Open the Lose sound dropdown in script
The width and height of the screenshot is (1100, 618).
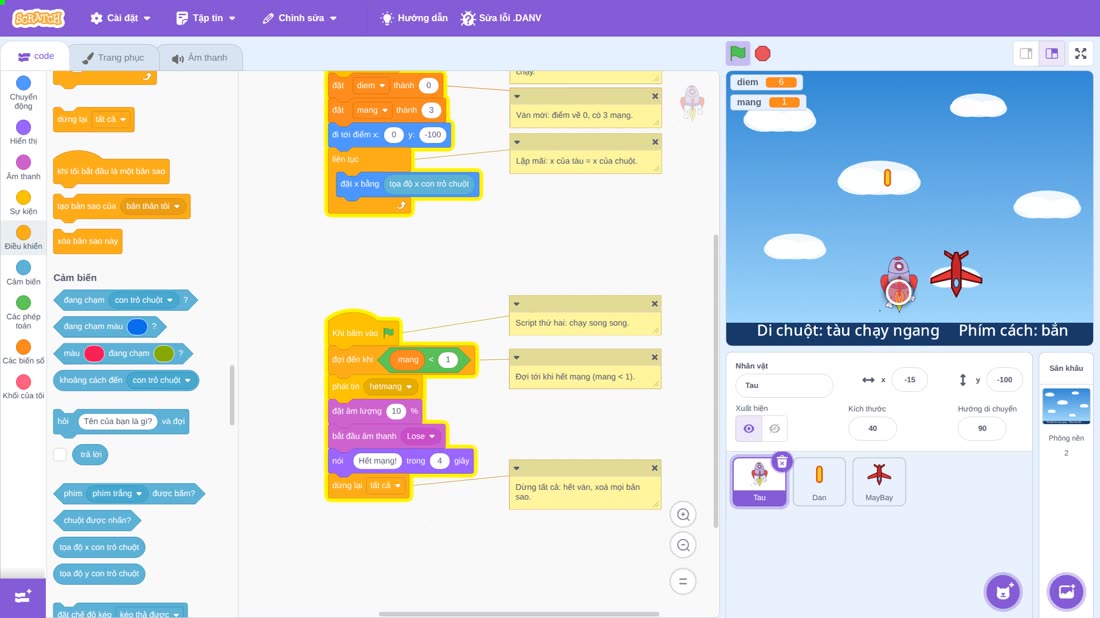click(x=421, y=436)
